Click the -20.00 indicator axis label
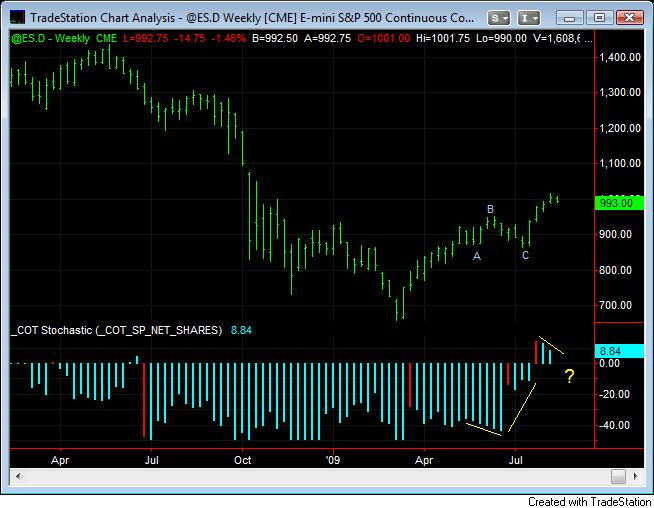Viewport: 654px width, 508px height. (614, 394)
